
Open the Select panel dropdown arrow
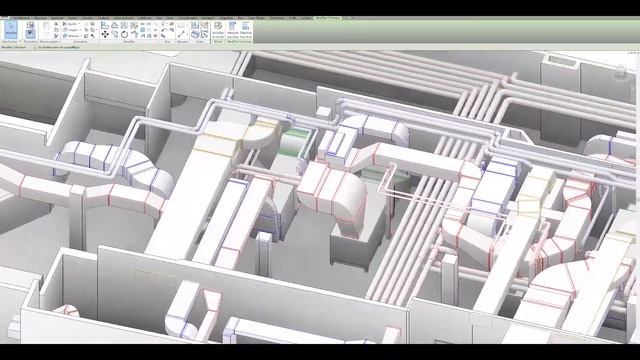point(20,41)
